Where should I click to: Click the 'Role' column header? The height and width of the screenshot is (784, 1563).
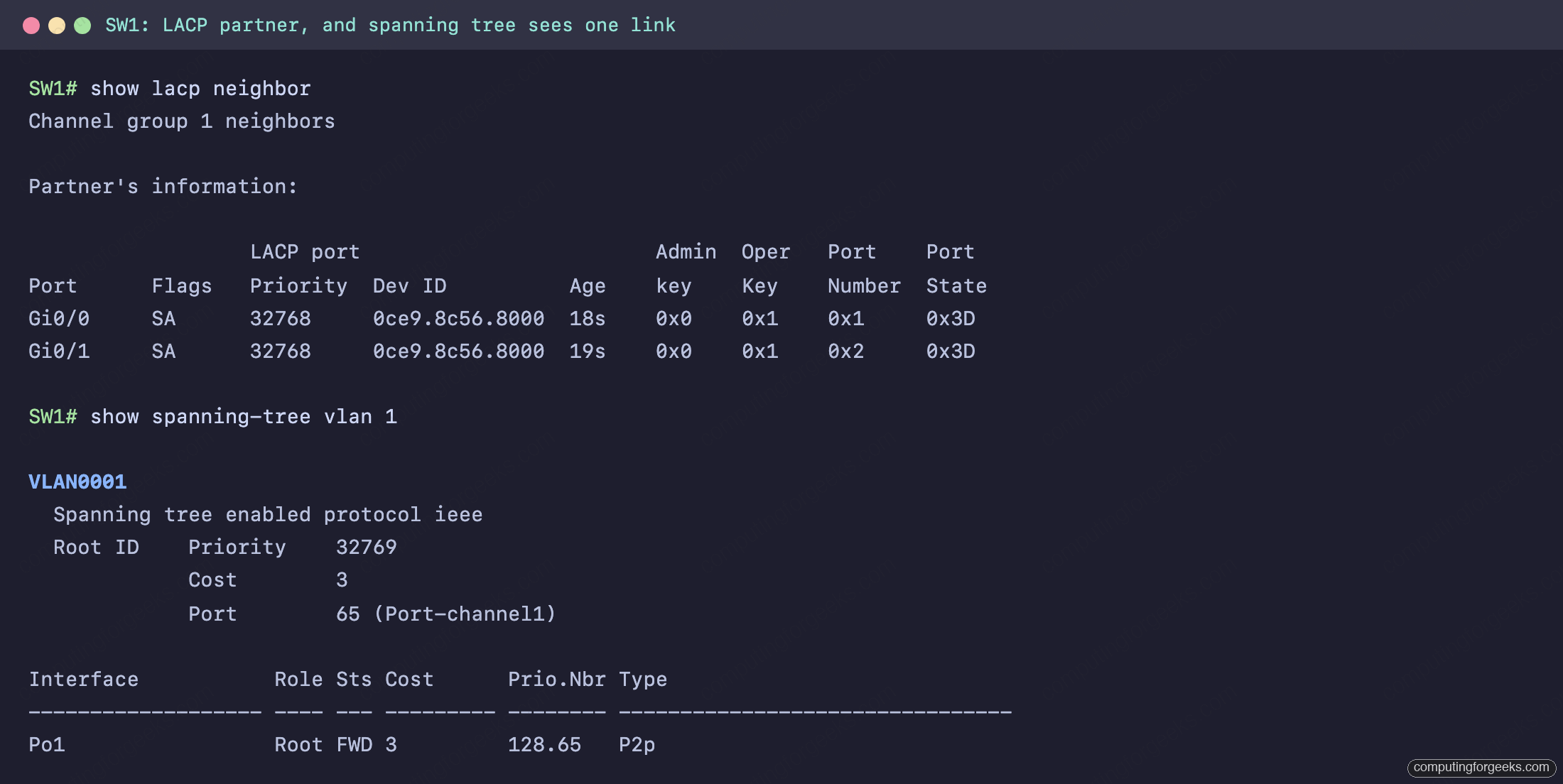(298, 680)
